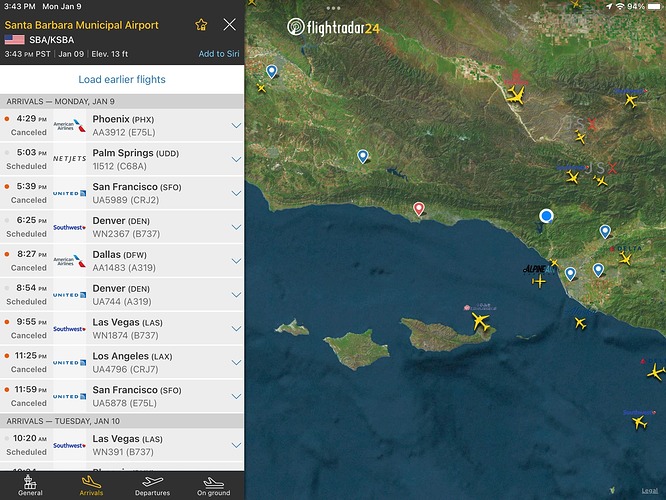
Task: Expand Denver WN2367 flight details
Action: 236,227
